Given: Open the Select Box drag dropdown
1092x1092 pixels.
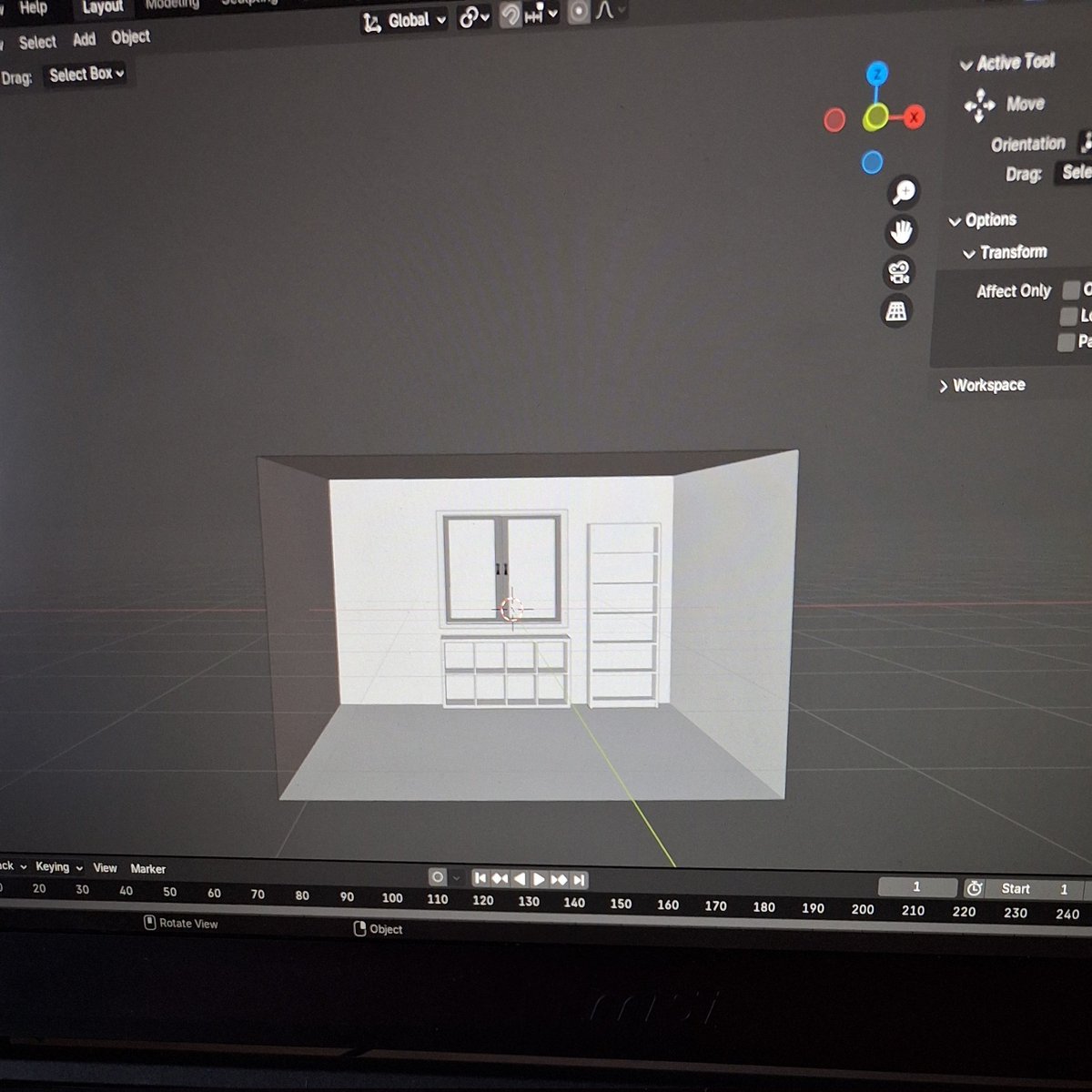Looking at the screenshot, I should (86, 75).
